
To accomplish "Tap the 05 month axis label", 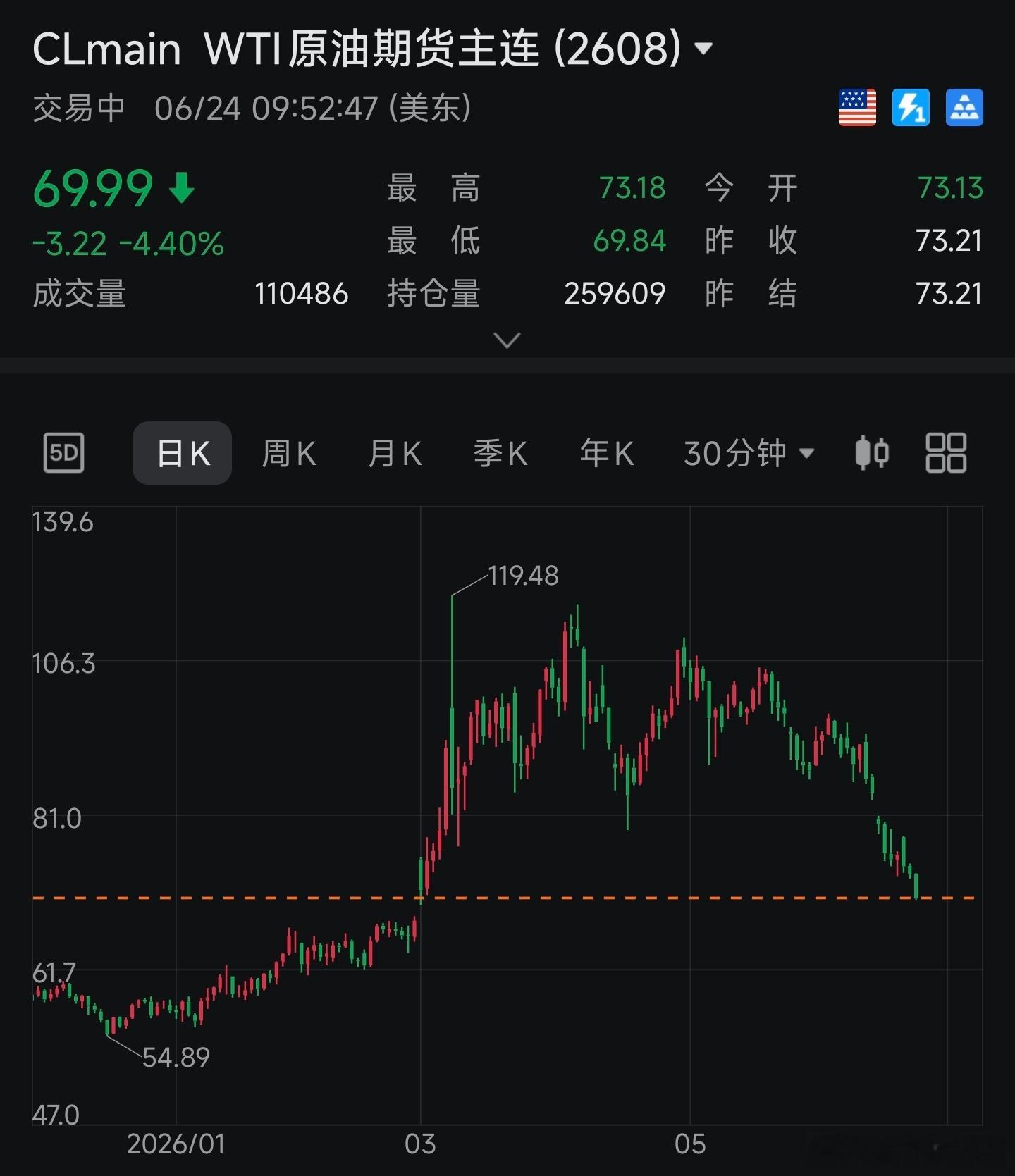I will point(690,1144).
